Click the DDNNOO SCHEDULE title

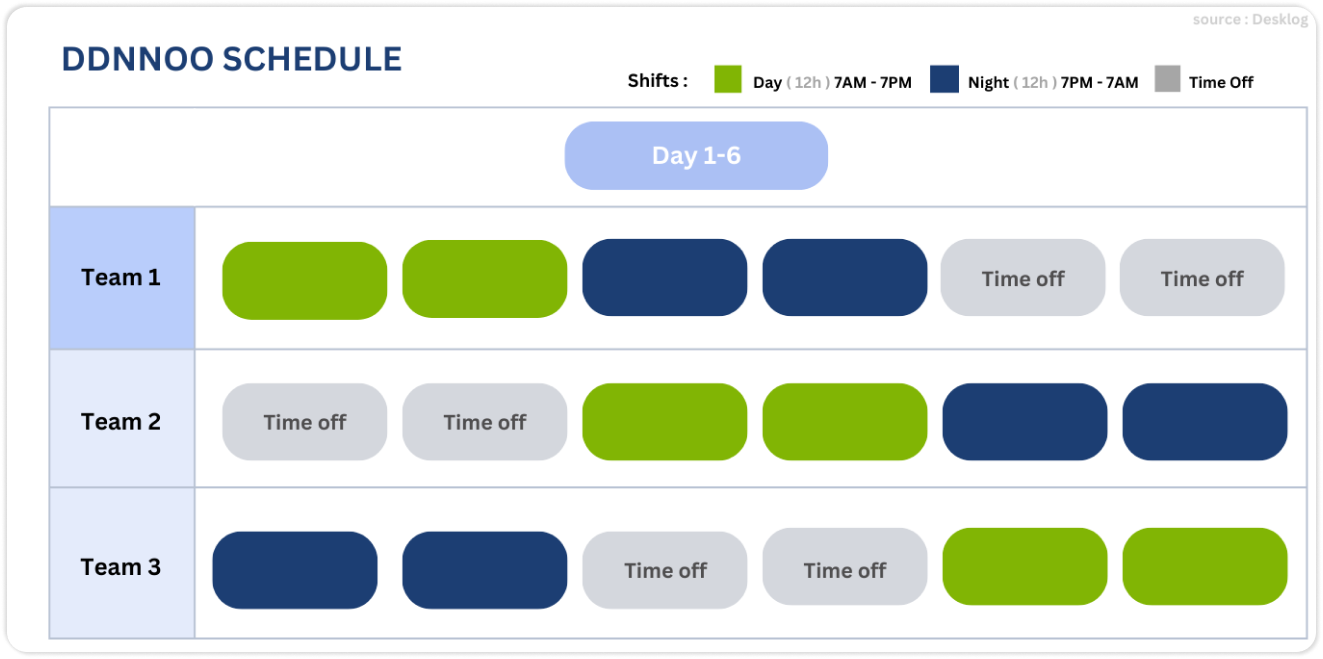(232, 59)
